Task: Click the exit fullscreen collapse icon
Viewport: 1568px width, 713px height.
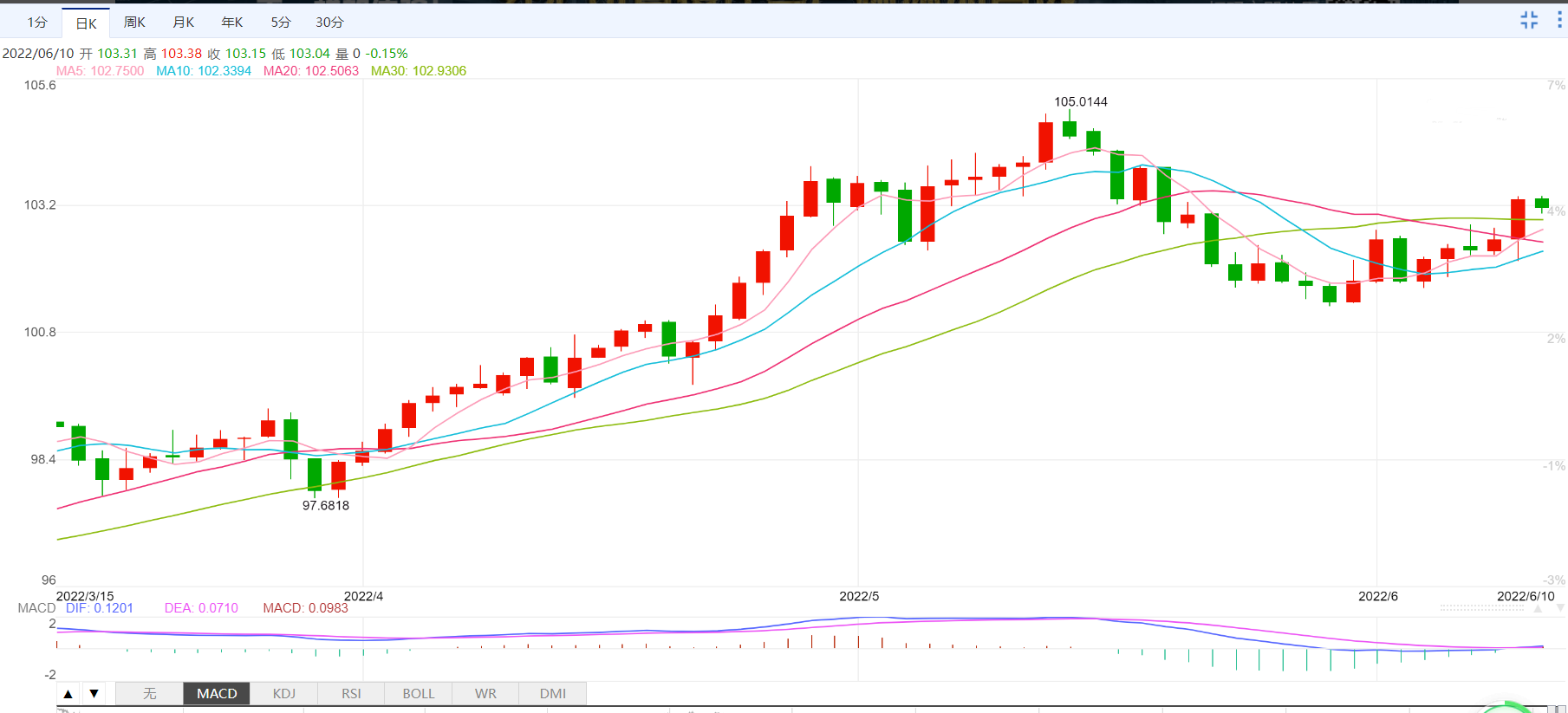Action: point(1529,20)
